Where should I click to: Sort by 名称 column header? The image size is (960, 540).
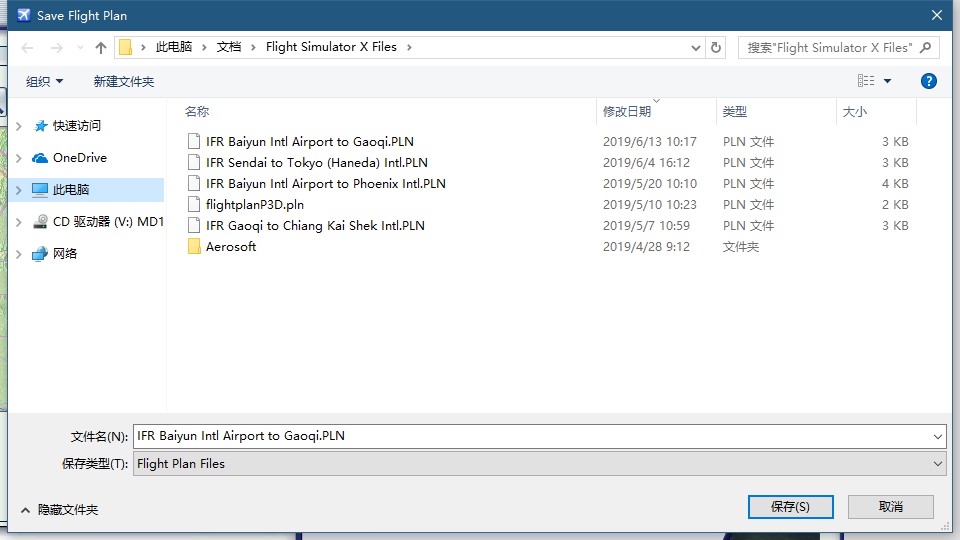click(x=197, y=111)
